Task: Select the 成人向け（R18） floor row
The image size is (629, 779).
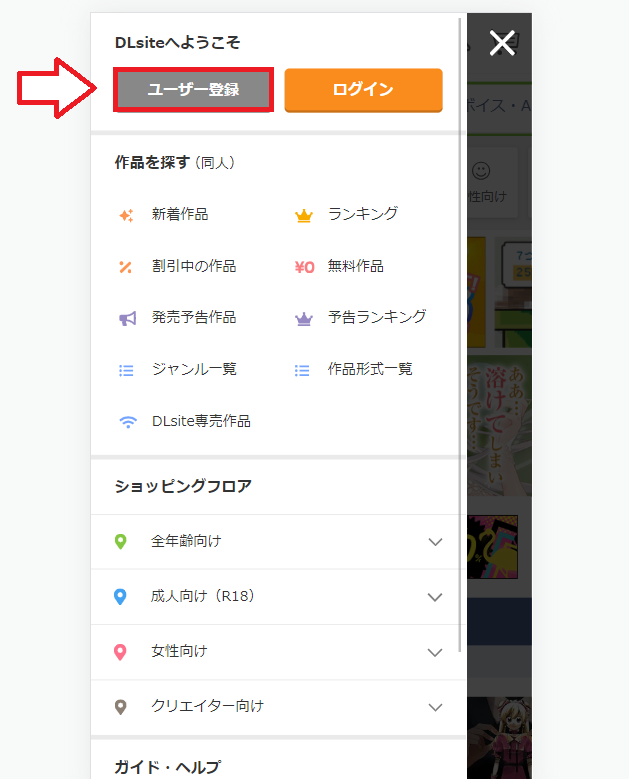Action: pos(276,597)
